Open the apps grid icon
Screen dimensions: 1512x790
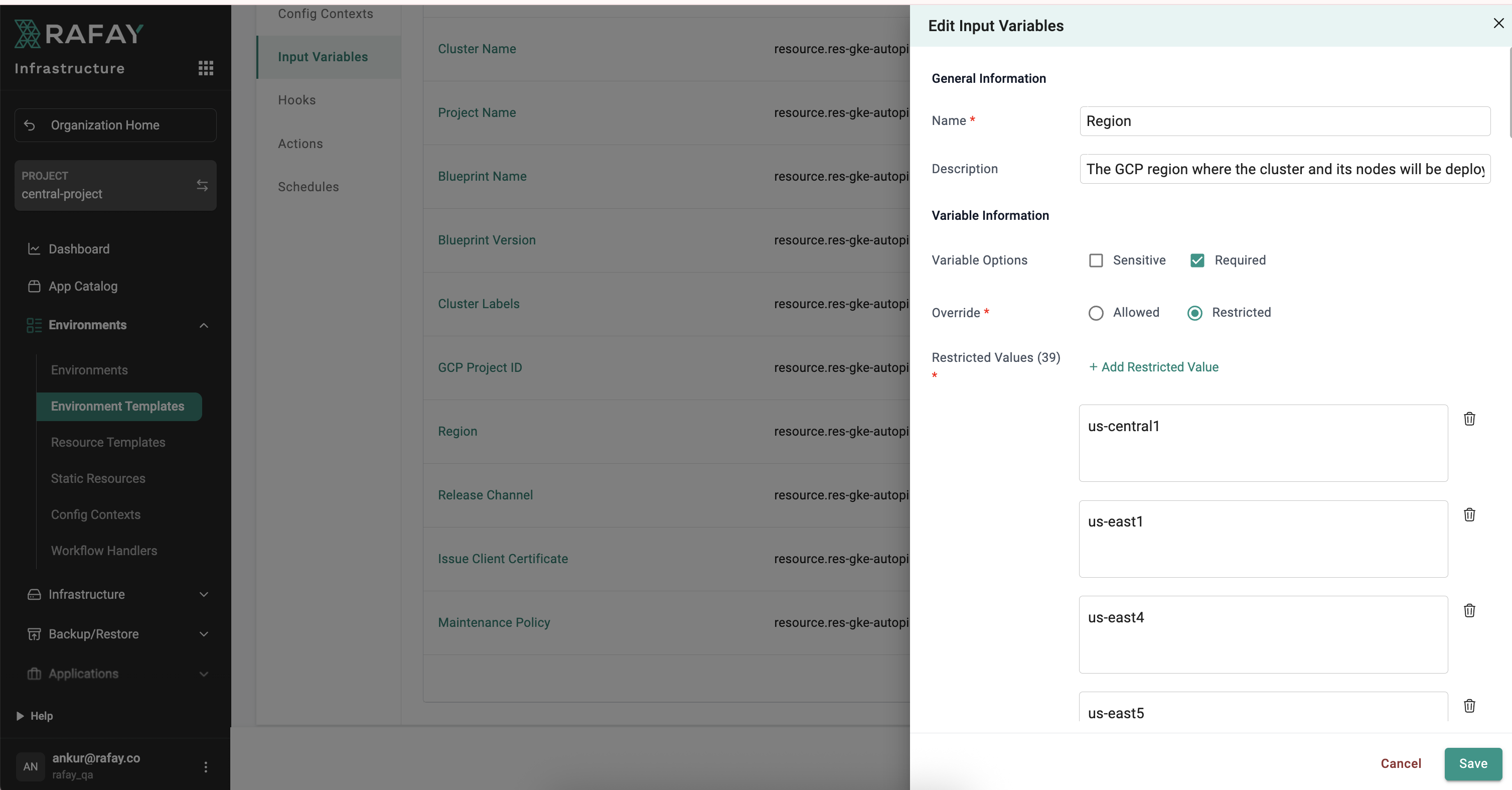[x=206, y=68]
